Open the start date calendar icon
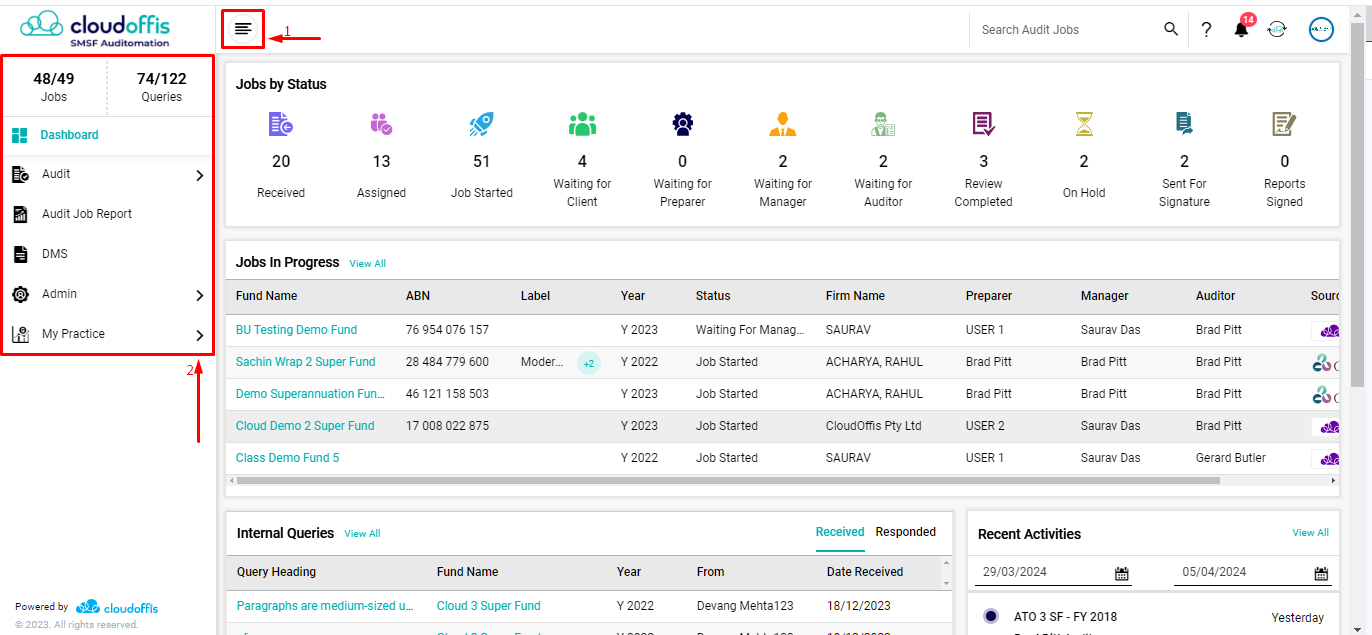The width and height of the screenshot is (1372, 635). click(1122, 573)
